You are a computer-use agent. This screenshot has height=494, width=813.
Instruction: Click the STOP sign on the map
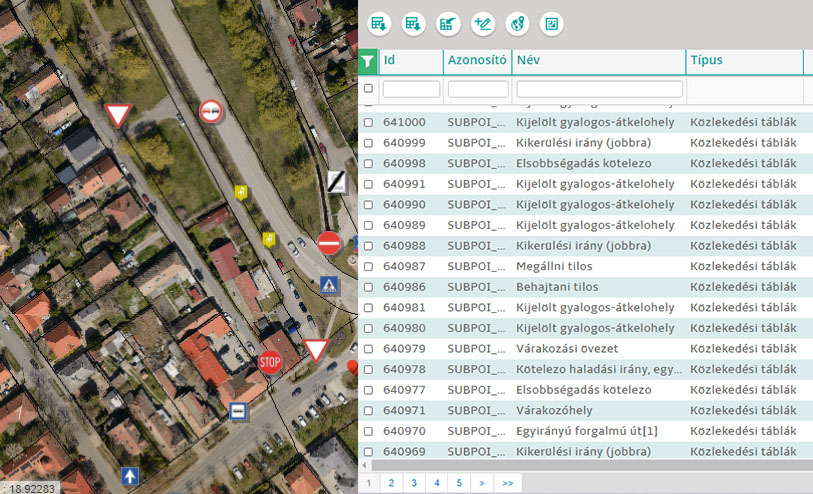270,362
